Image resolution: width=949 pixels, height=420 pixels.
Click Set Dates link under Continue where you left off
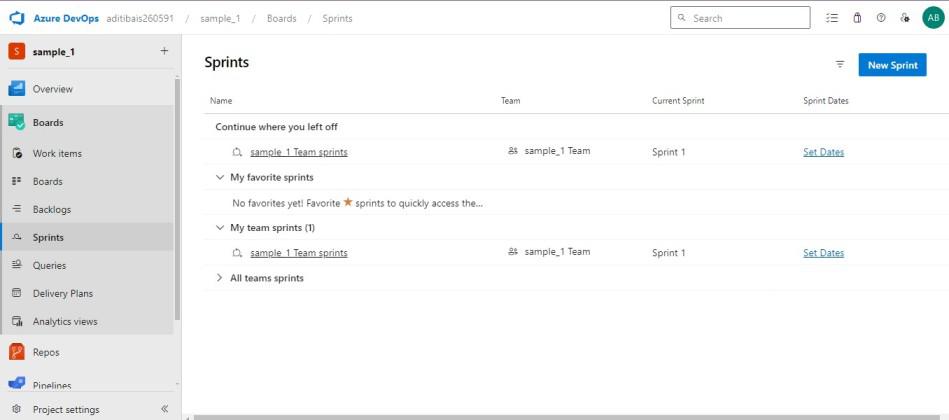click(823, 152)
